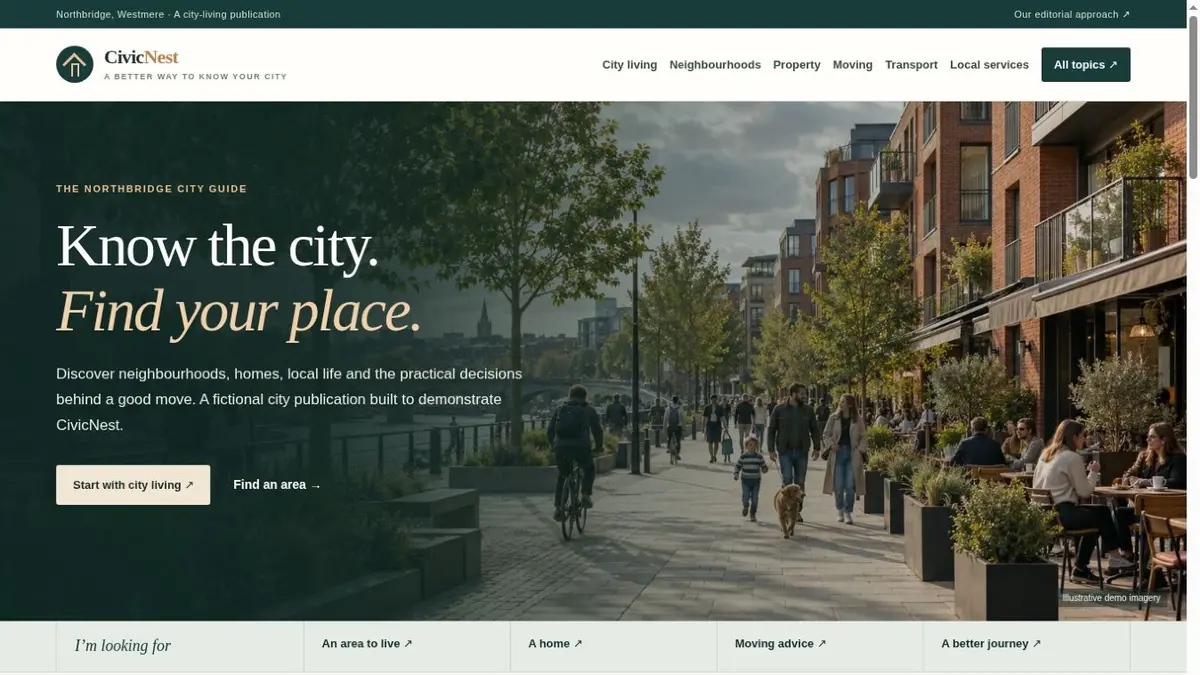Select the Transport navigation link
The image size is (1200, 675).
click(x=911, y=65)
